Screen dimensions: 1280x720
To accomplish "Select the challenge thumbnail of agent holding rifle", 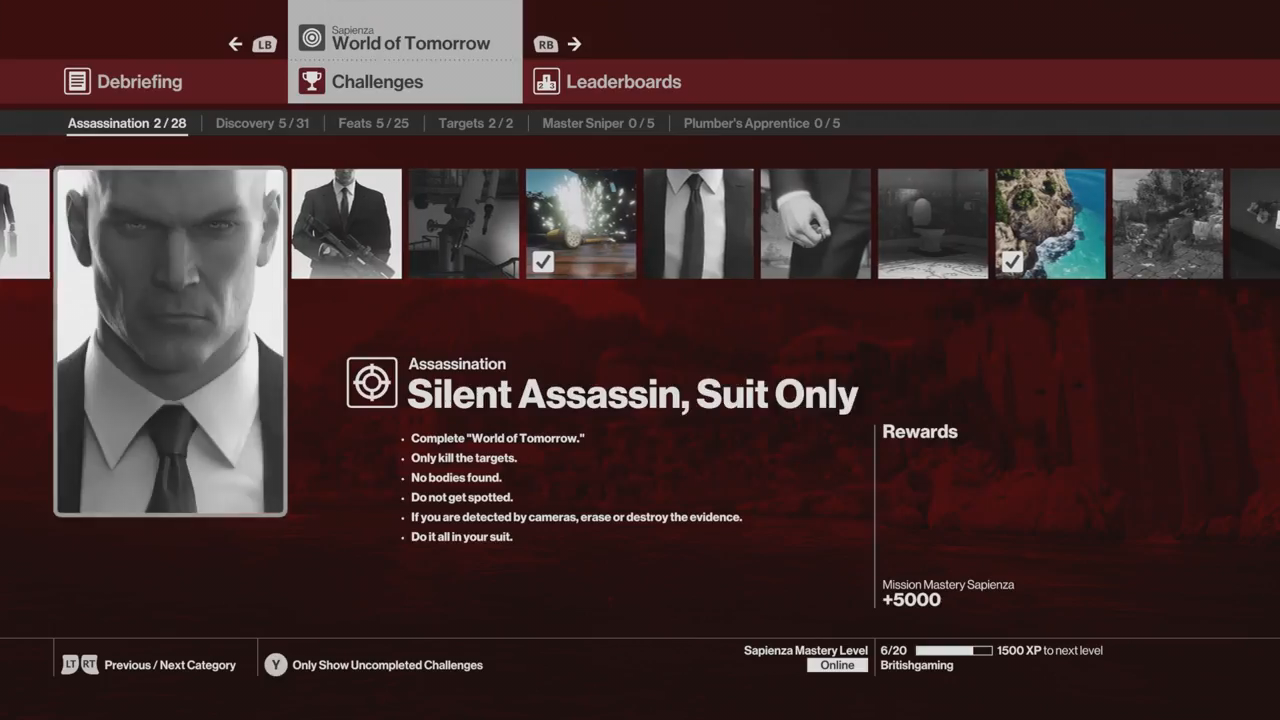I will (347, 223).
